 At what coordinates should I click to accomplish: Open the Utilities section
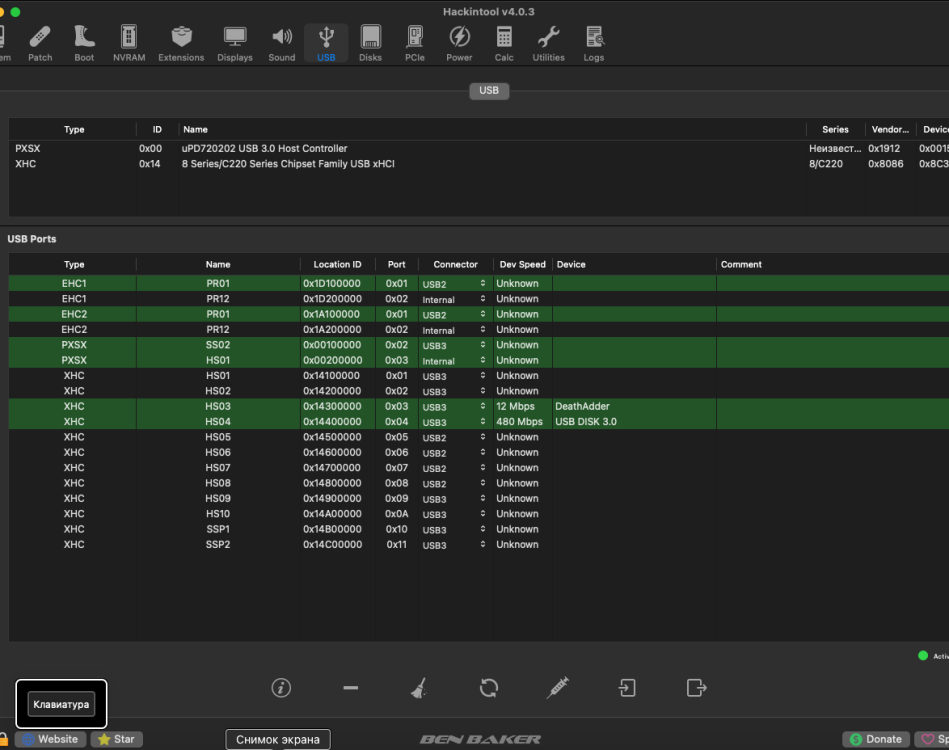pyautogui.click(x=548, y=44)
